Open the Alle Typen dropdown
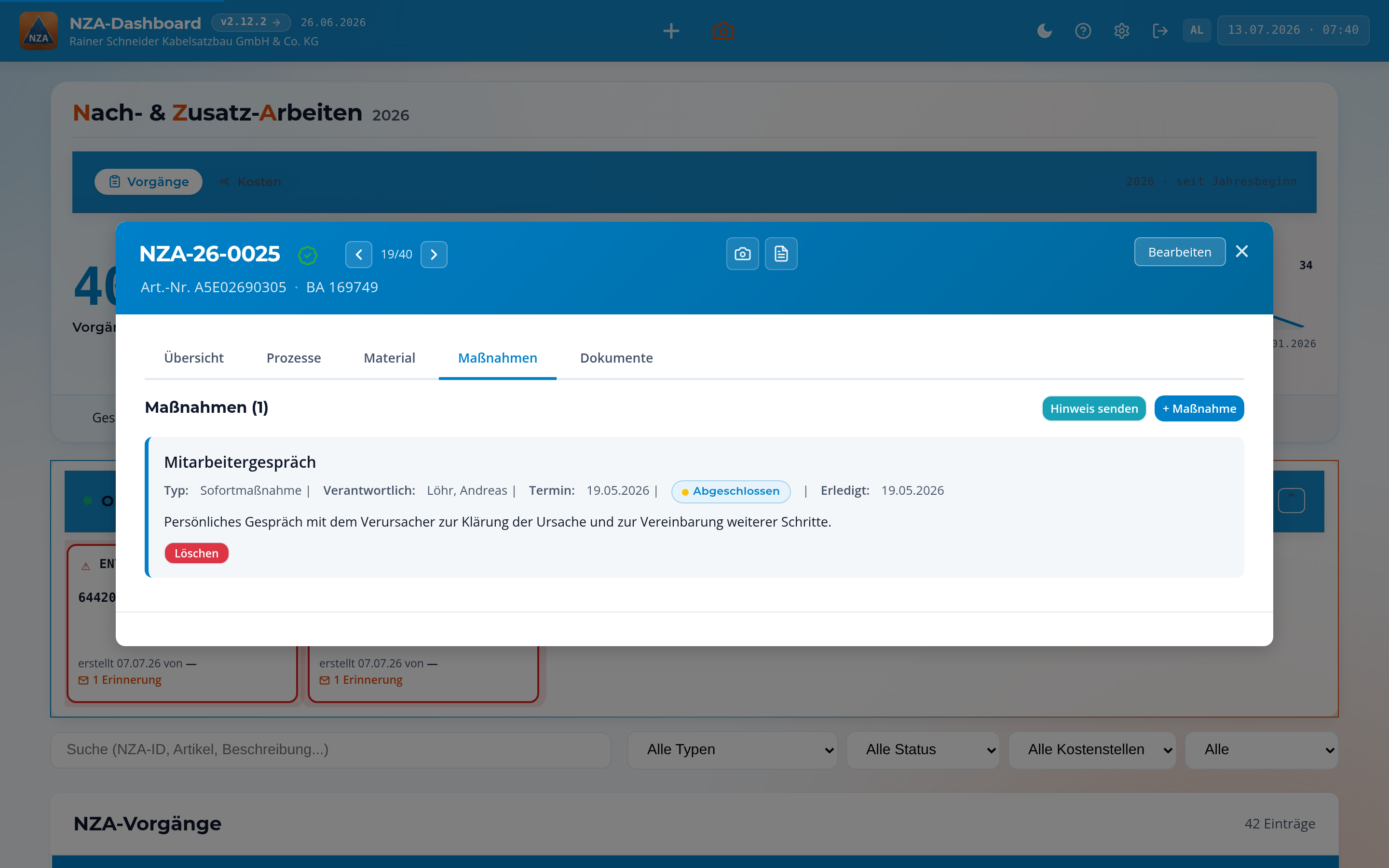The height and width of the screenshot is (868, 1389). coord(732,750)
